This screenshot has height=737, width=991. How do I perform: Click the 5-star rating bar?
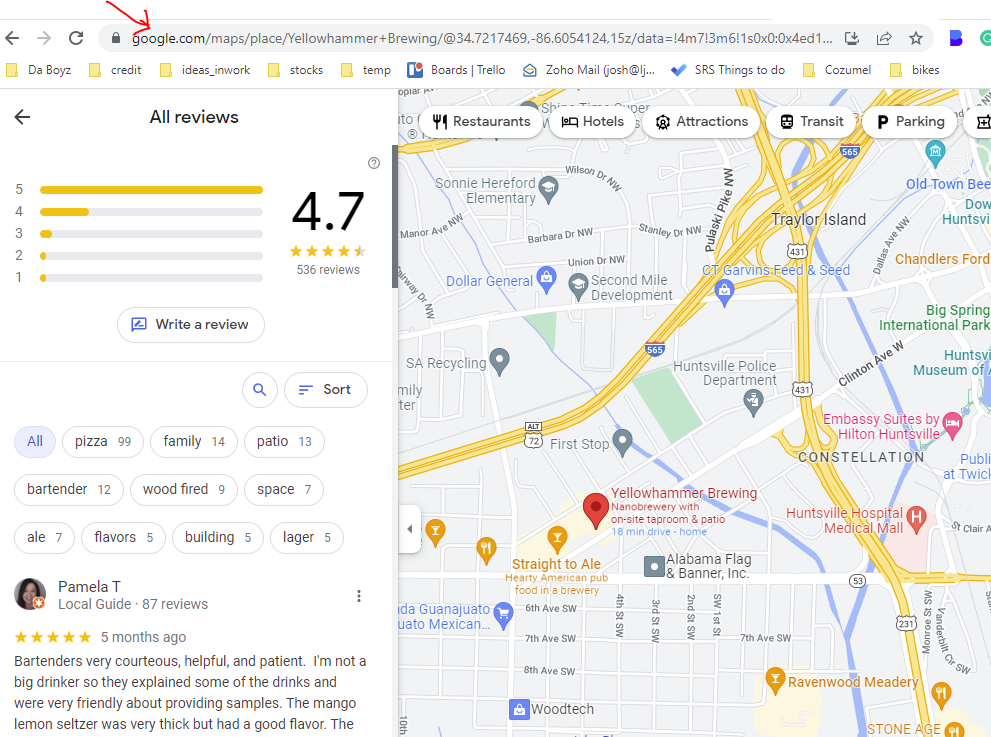pyautogui.click(x=151, y=190)
